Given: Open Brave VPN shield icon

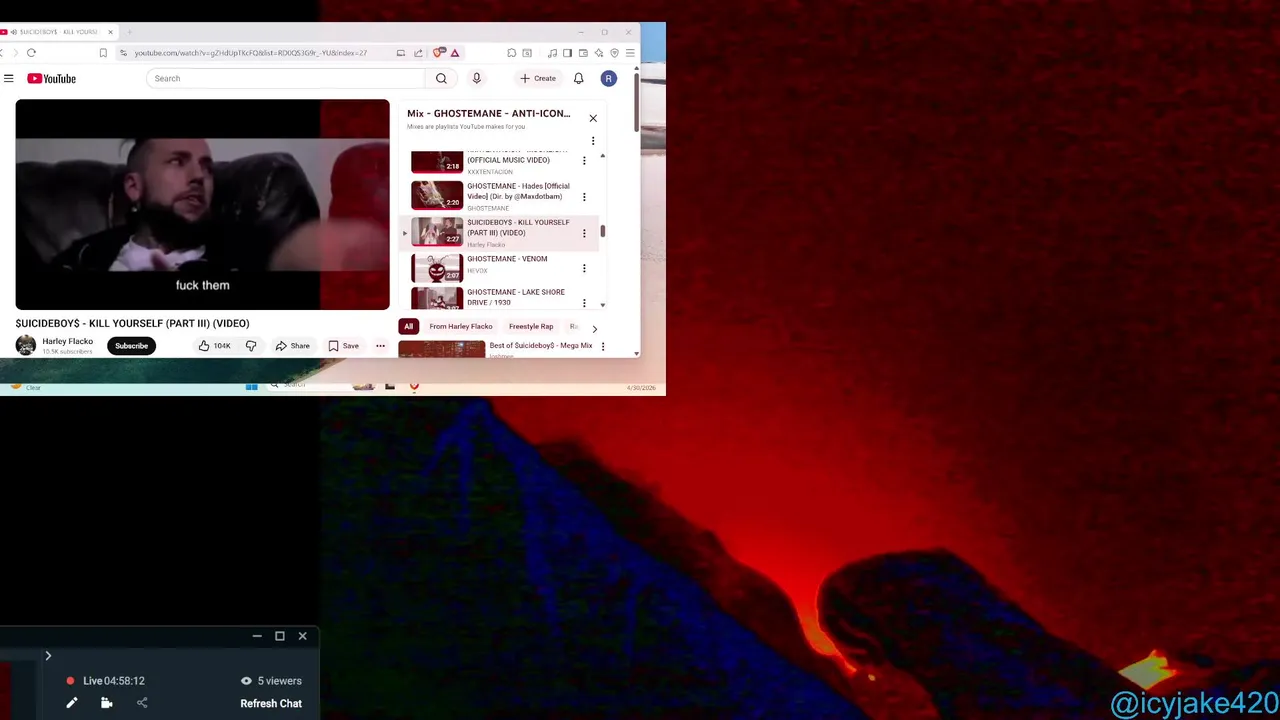Looking at the screenshot, I should (614, 53).
